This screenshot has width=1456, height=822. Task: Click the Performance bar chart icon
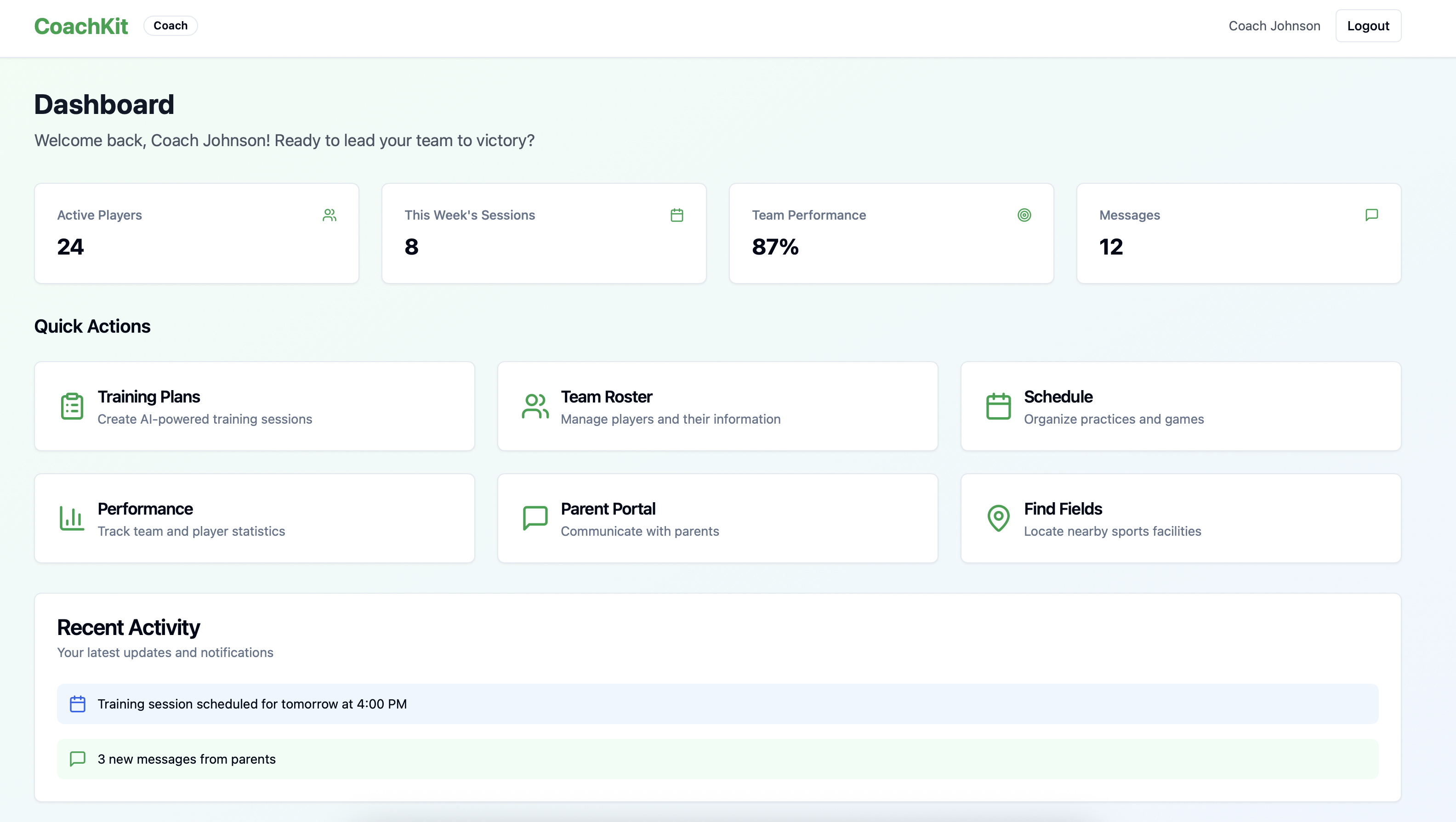[x=72, y=518]
